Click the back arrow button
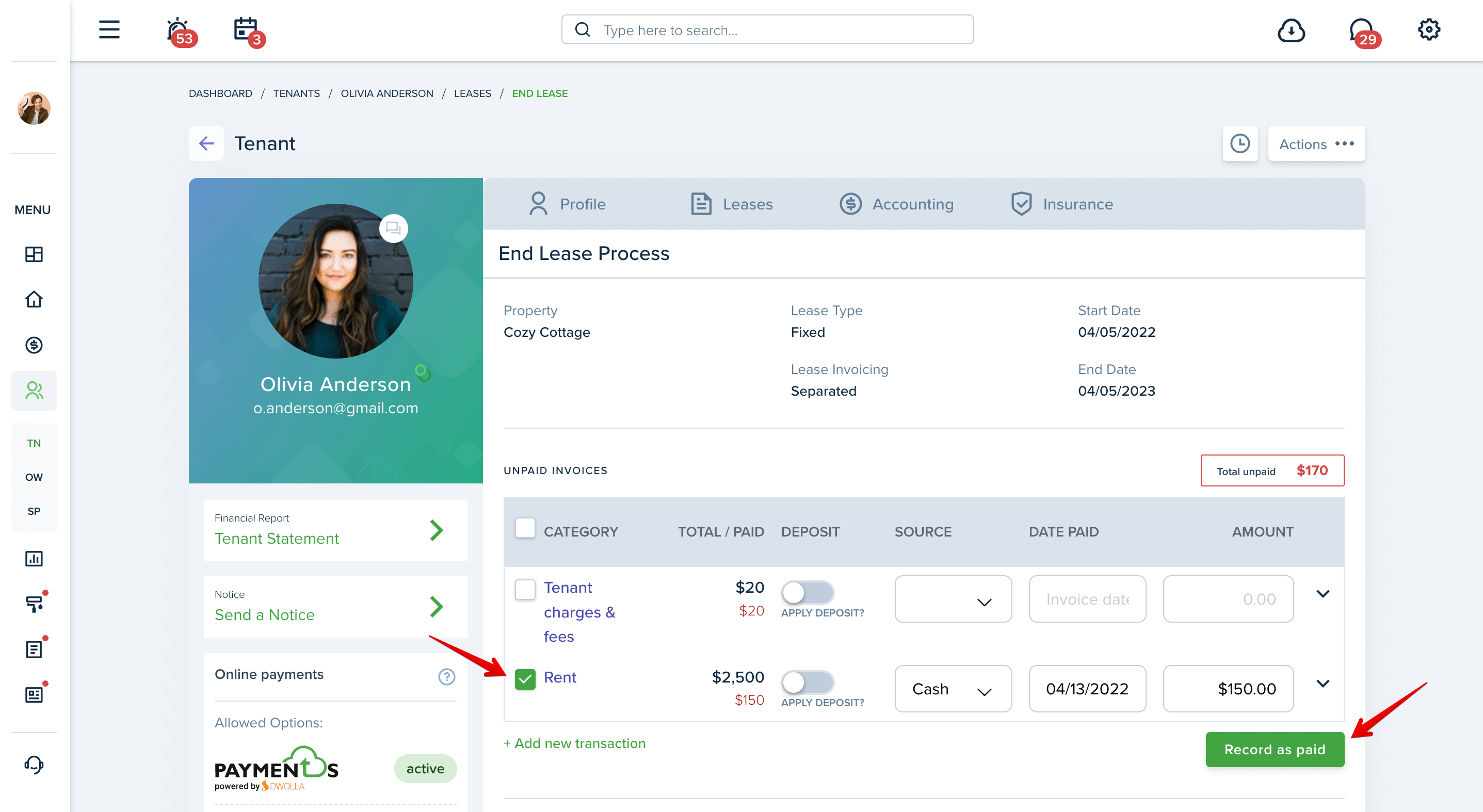The height and width of the screenshot is (812, 1483). (206, 143)
